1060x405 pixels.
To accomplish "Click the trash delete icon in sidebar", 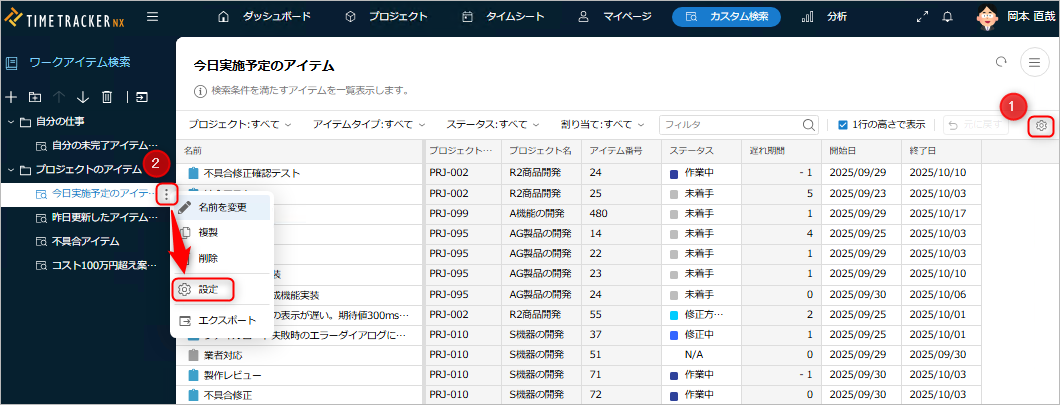I will pos(107,97).
